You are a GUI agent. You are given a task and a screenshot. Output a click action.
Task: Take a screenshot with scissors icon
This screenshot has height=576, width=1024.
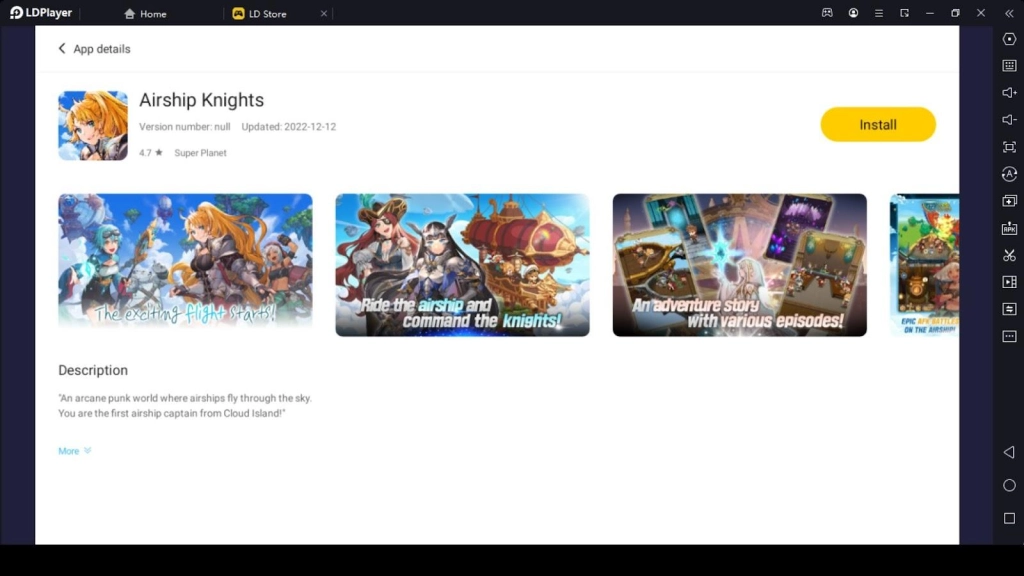[x=1009, y=255]
